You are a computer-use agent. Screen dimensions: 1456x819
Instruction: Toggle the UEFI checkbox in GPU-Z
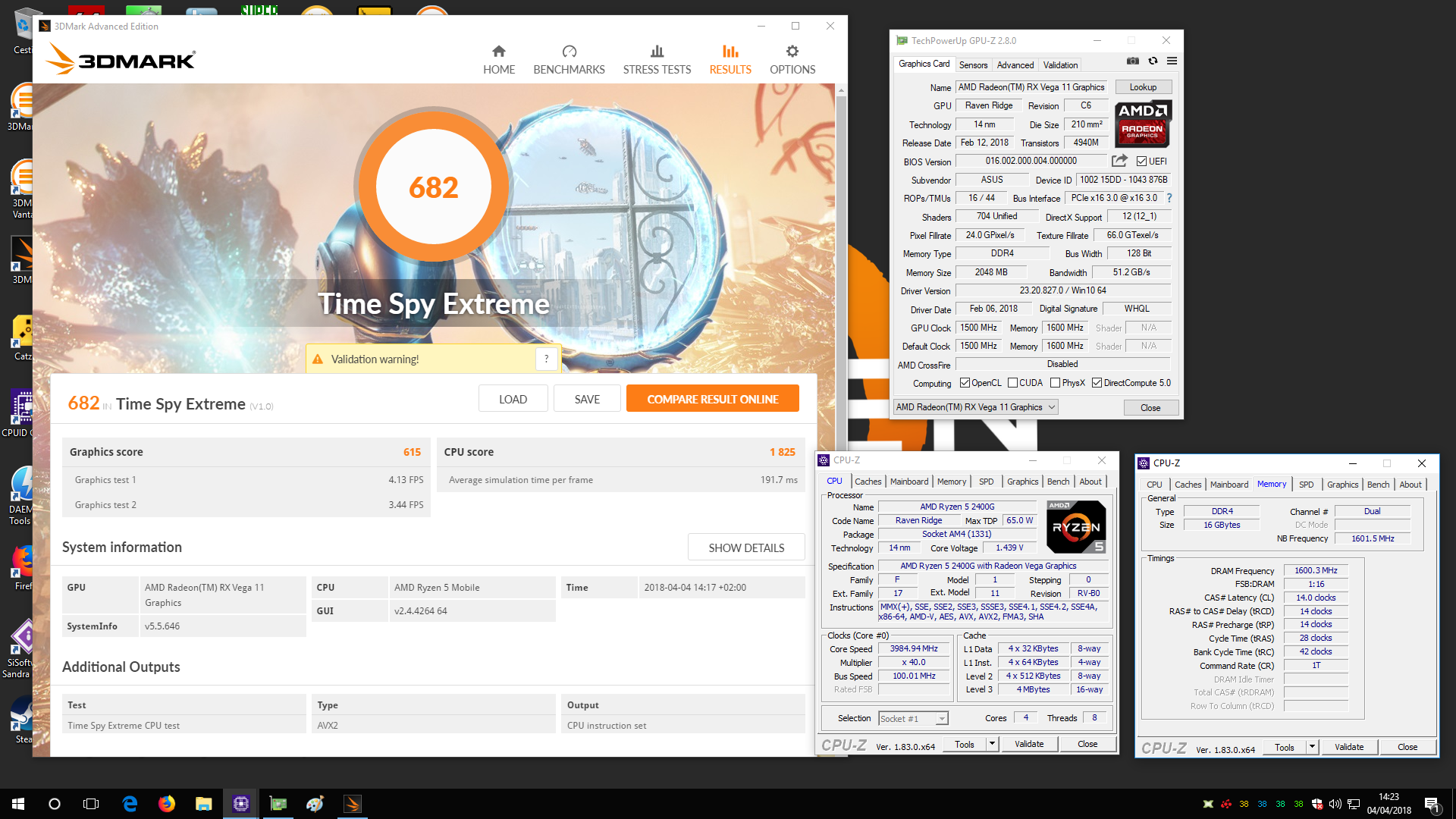[1141, 162]
